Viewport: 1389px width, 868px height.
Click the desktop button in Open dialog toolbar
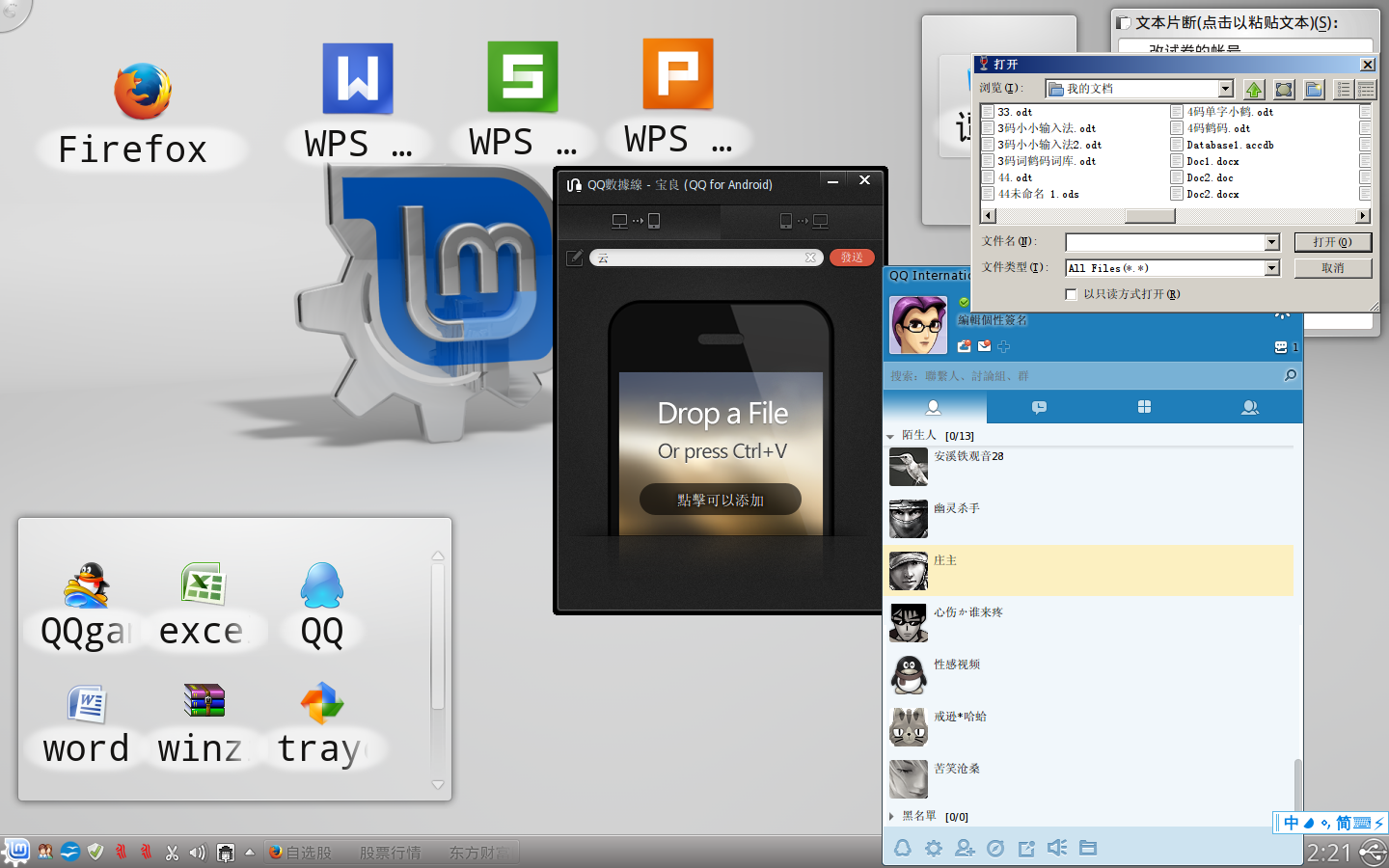click(x=1284, y=89)
